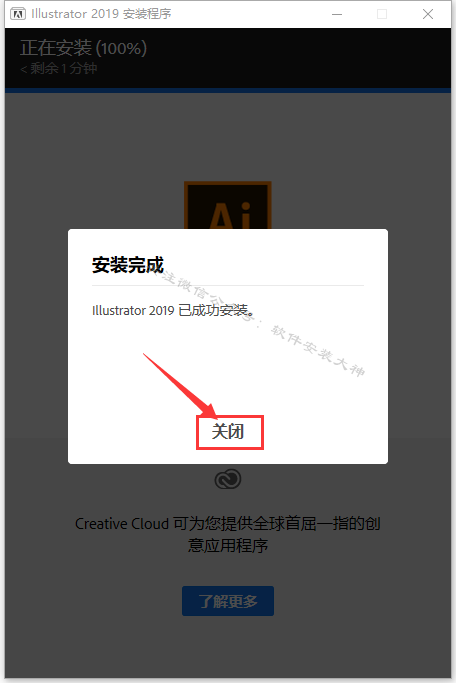Click the dark gray area below 了解更多
The image size is (456, 683).
[x=228, y=647]
